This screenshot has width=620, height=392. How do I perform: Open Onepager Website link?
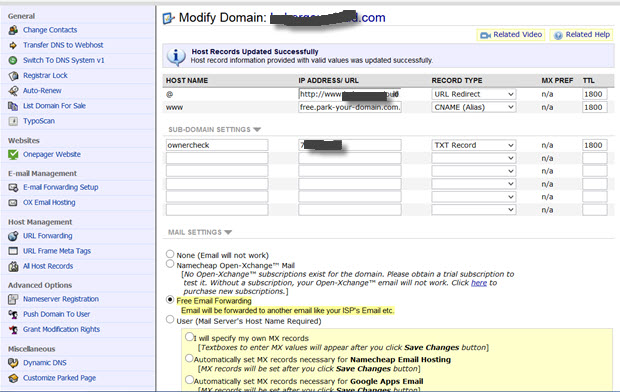click(52, 154)
